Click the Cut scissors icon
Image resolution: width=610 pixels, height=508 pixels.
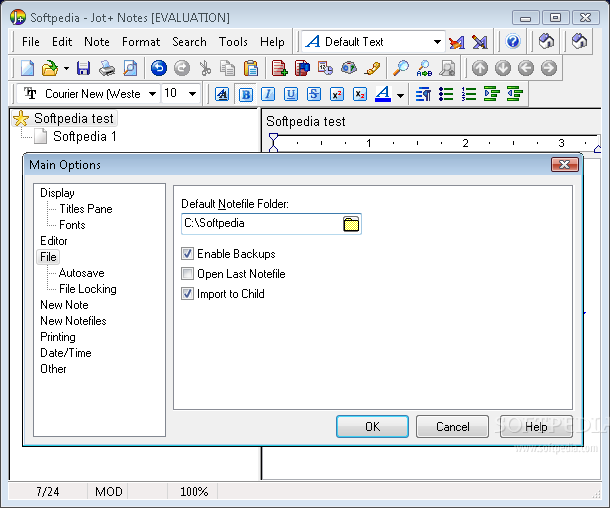[205, 68]
